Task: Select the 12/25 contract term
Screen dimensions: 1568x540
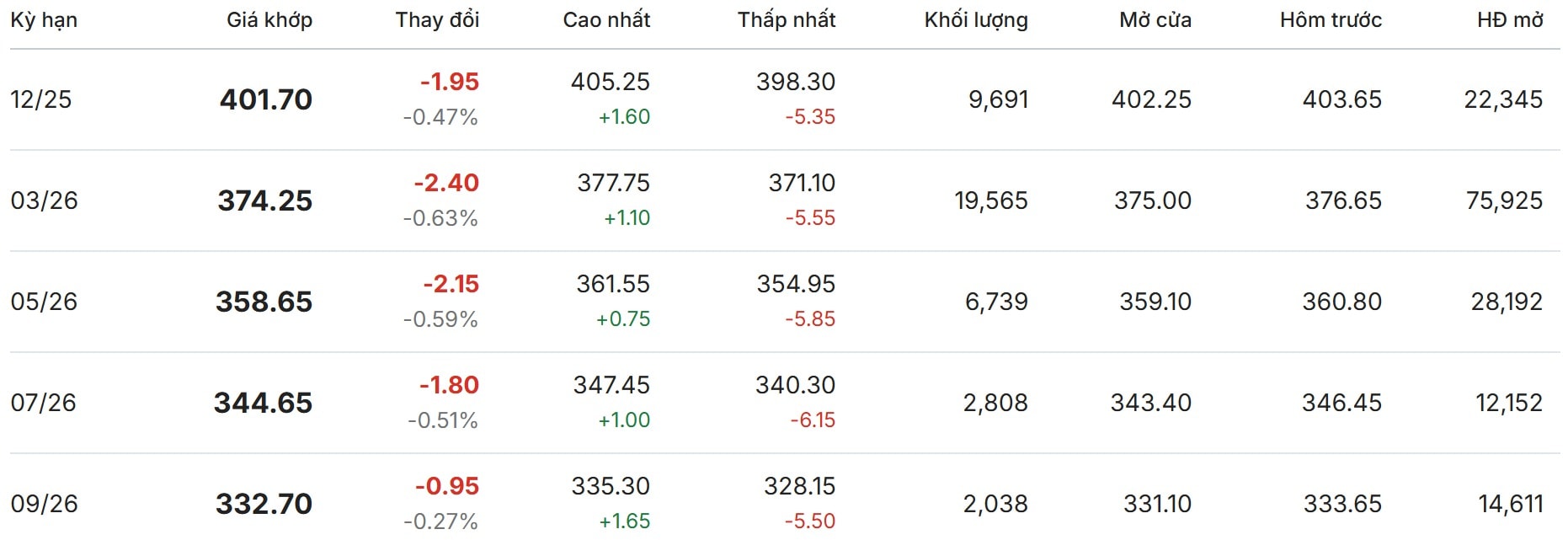Action: pos(41,99)
